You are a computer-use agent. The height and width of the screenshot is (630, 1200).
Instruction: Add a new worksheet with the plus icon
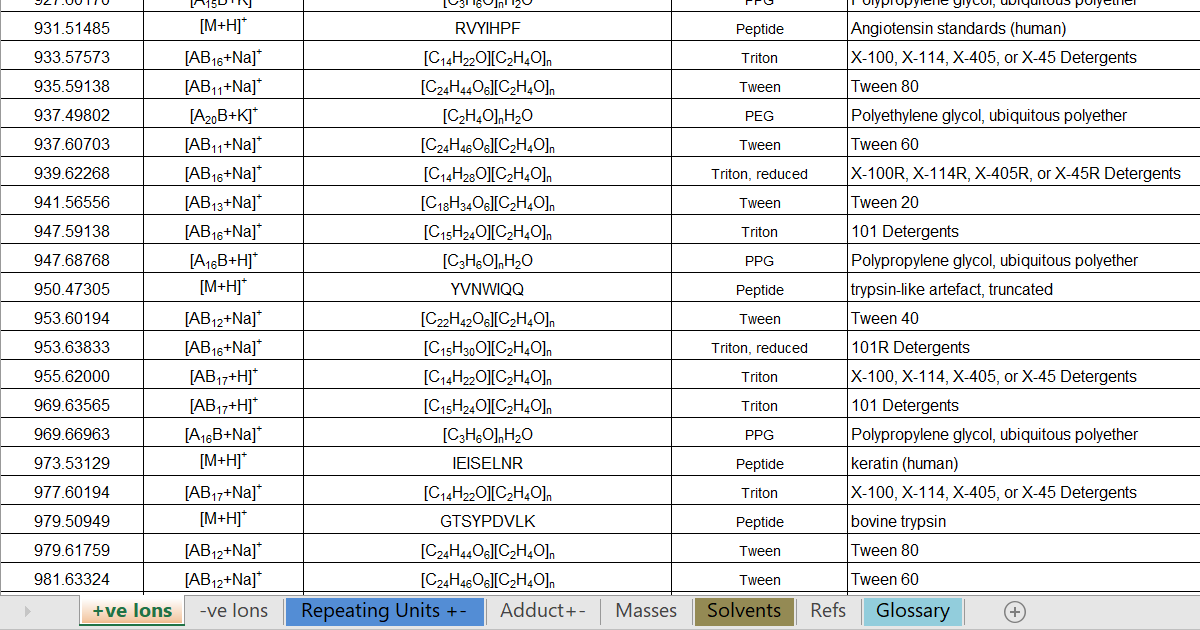click(1015, 611)
